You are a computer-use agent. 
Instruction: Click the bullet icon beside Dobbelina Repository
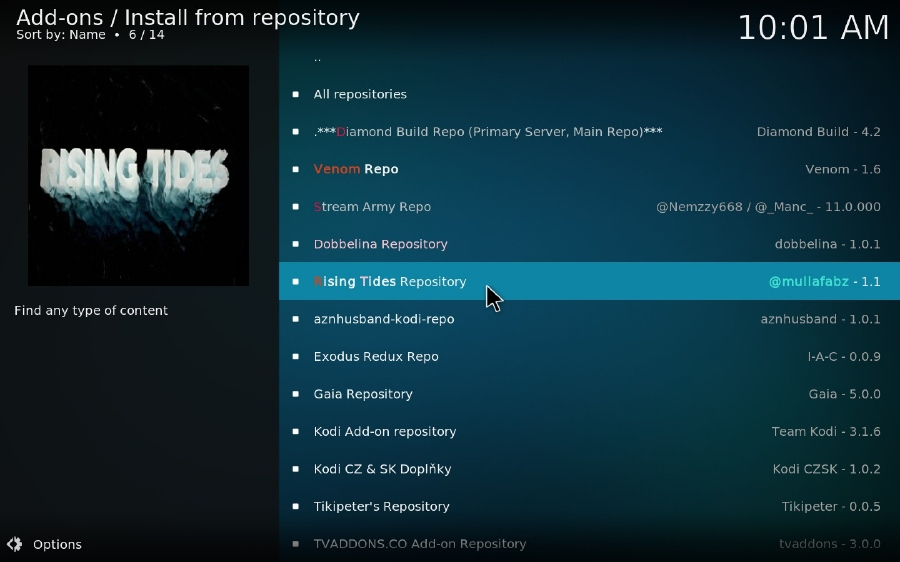tap(296, 244)
